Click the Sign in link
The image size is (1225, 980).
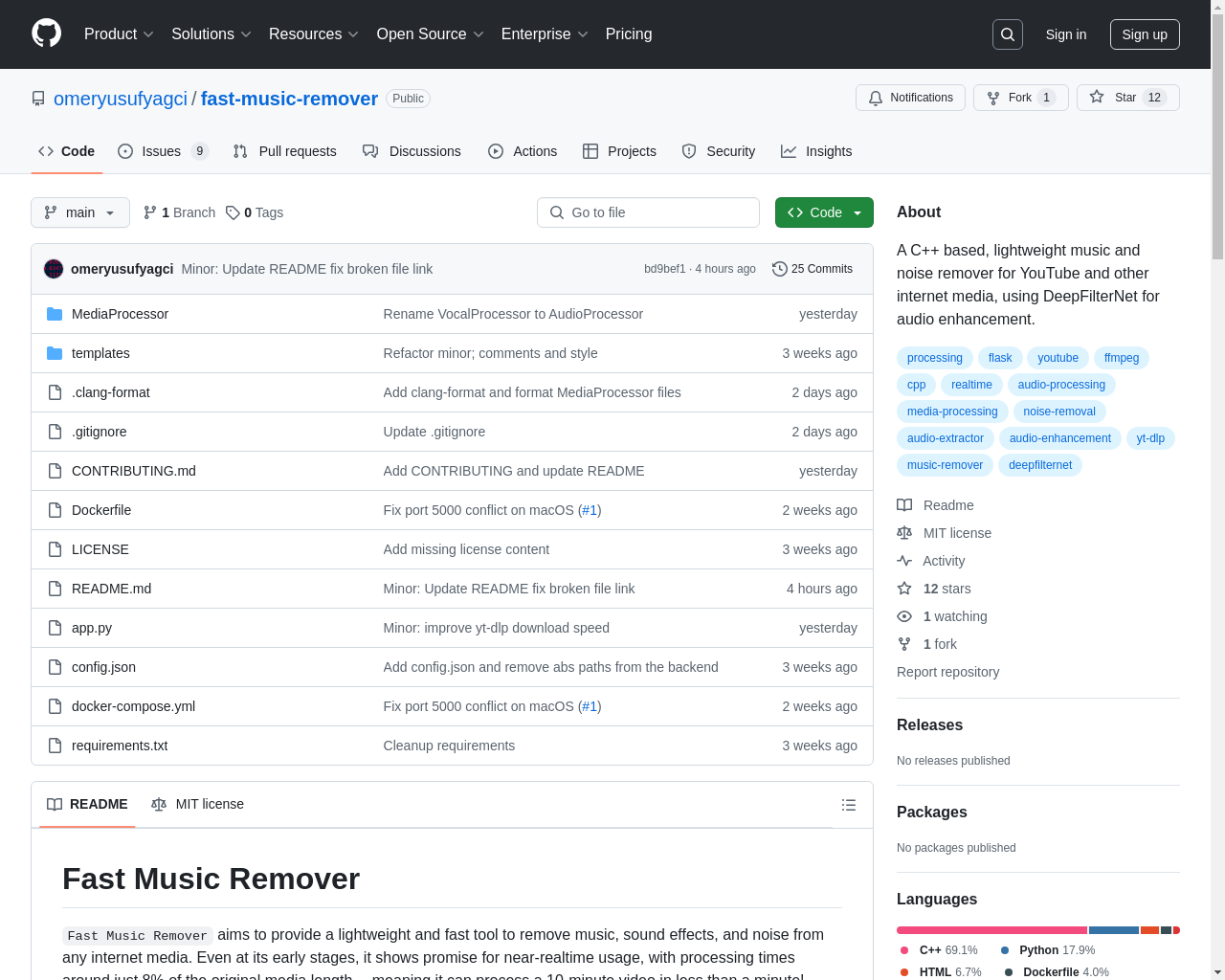[x=1066, y=34]
